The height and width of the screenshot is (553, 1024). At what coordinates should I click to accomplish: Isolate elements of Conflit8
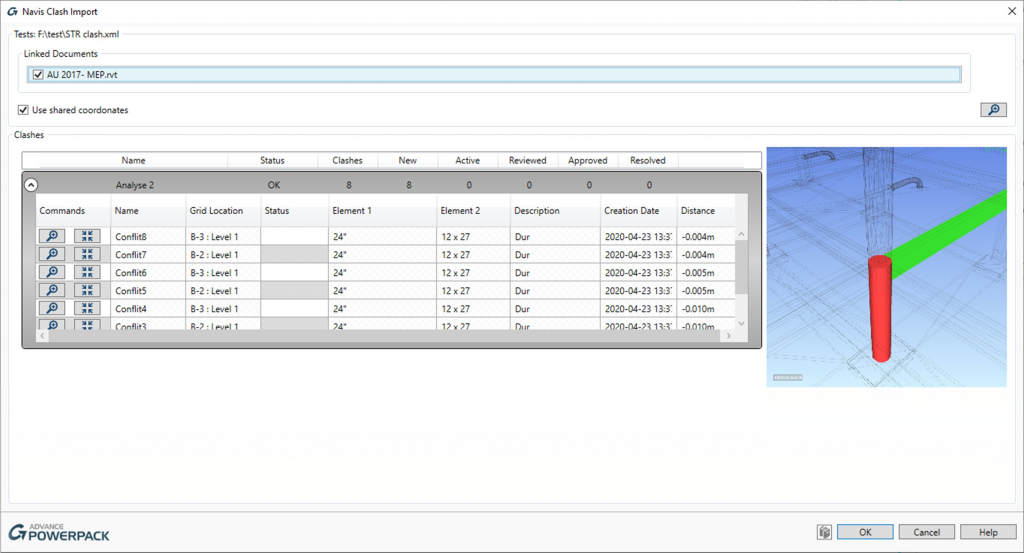tap(87, 236)
